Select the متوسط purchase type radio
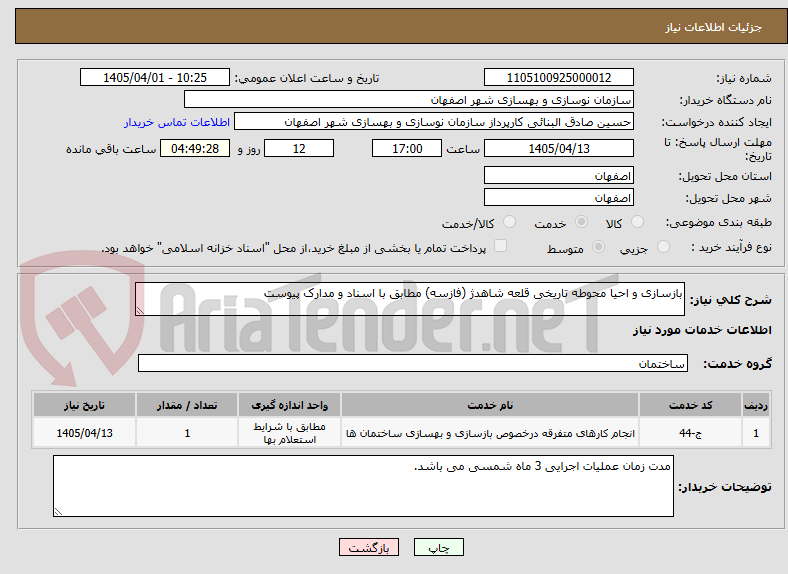This screenshot has width=788, height=574. tap(599, 246)
